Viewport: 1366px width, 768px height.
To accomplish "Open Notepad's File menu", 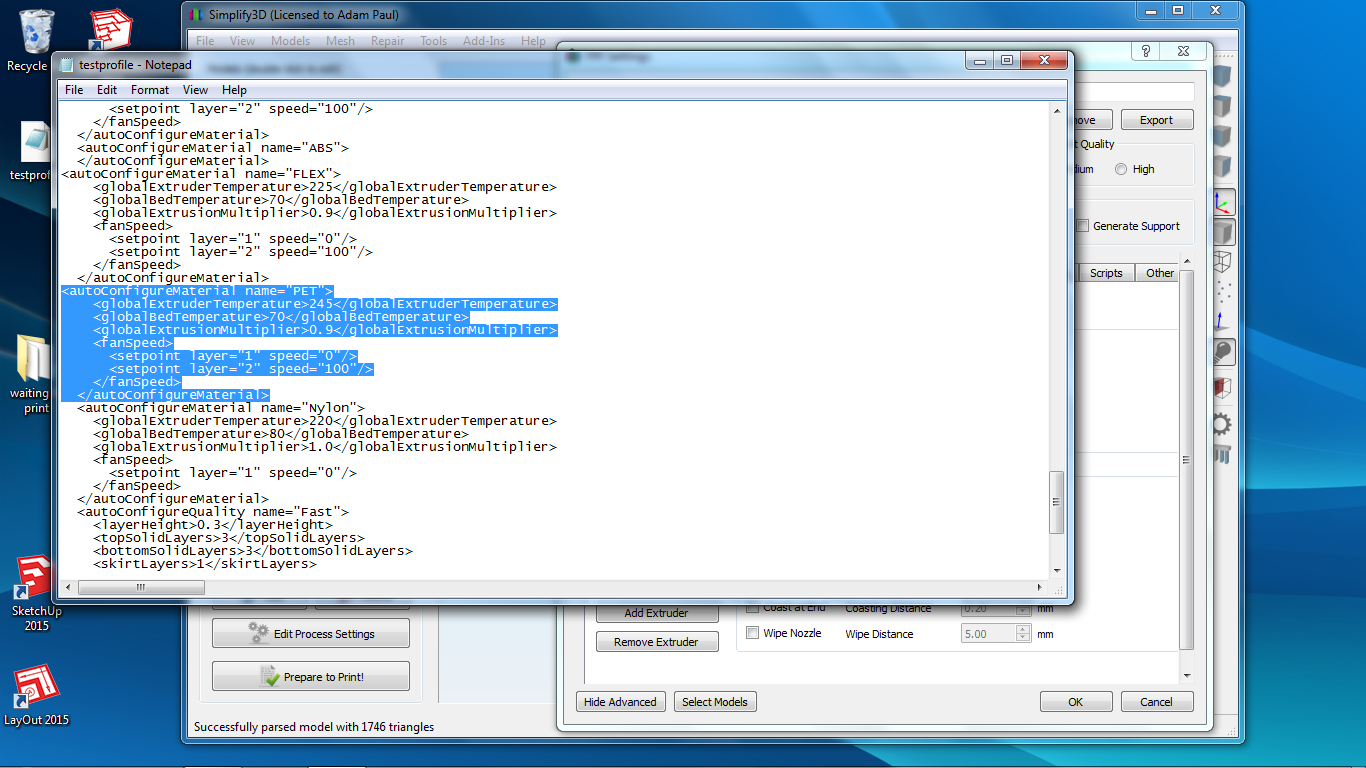I will (x=74, y=90).
